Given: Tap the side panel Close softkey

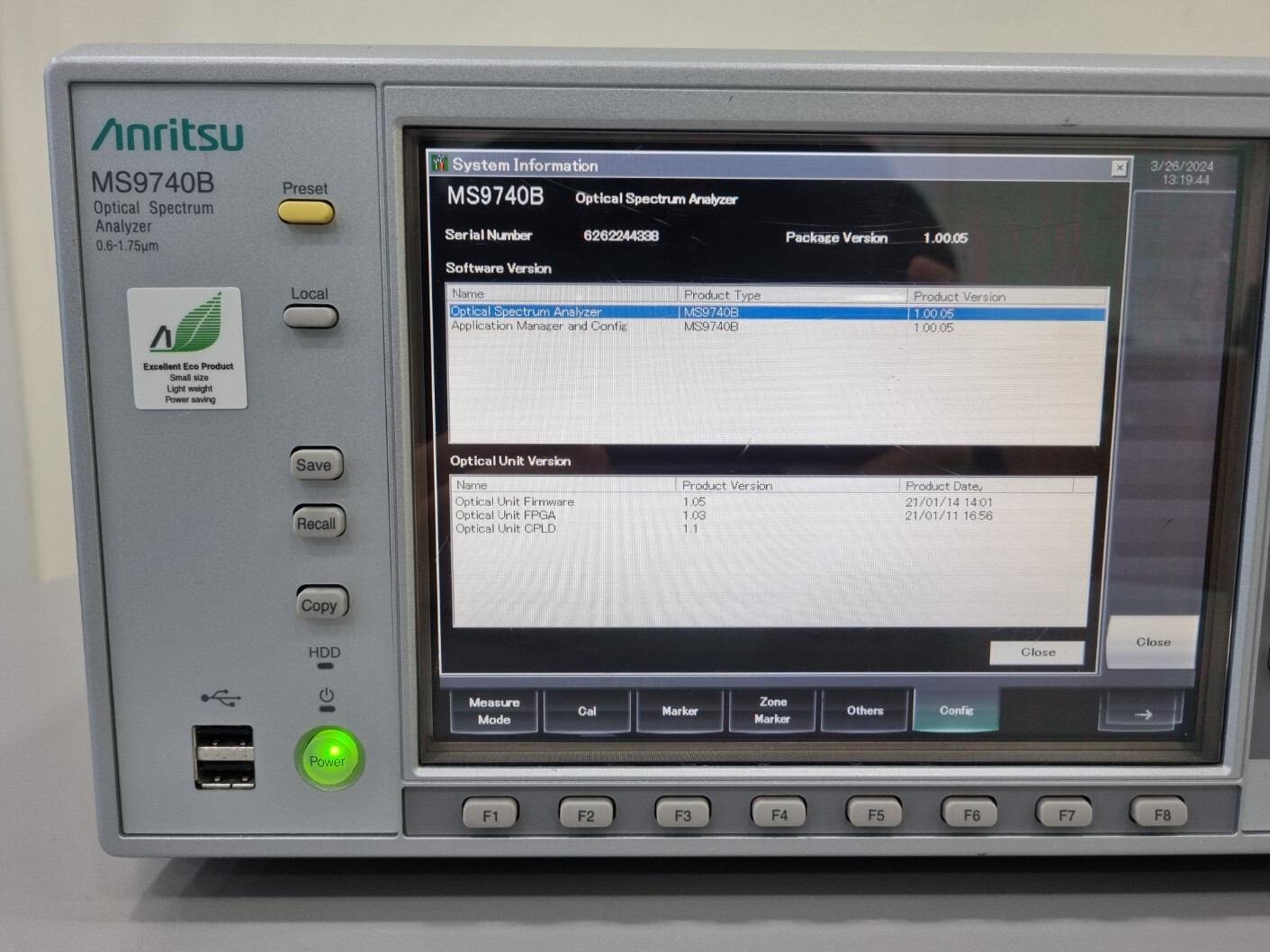Looking at the screenshot, I should tap(1152, 642).
